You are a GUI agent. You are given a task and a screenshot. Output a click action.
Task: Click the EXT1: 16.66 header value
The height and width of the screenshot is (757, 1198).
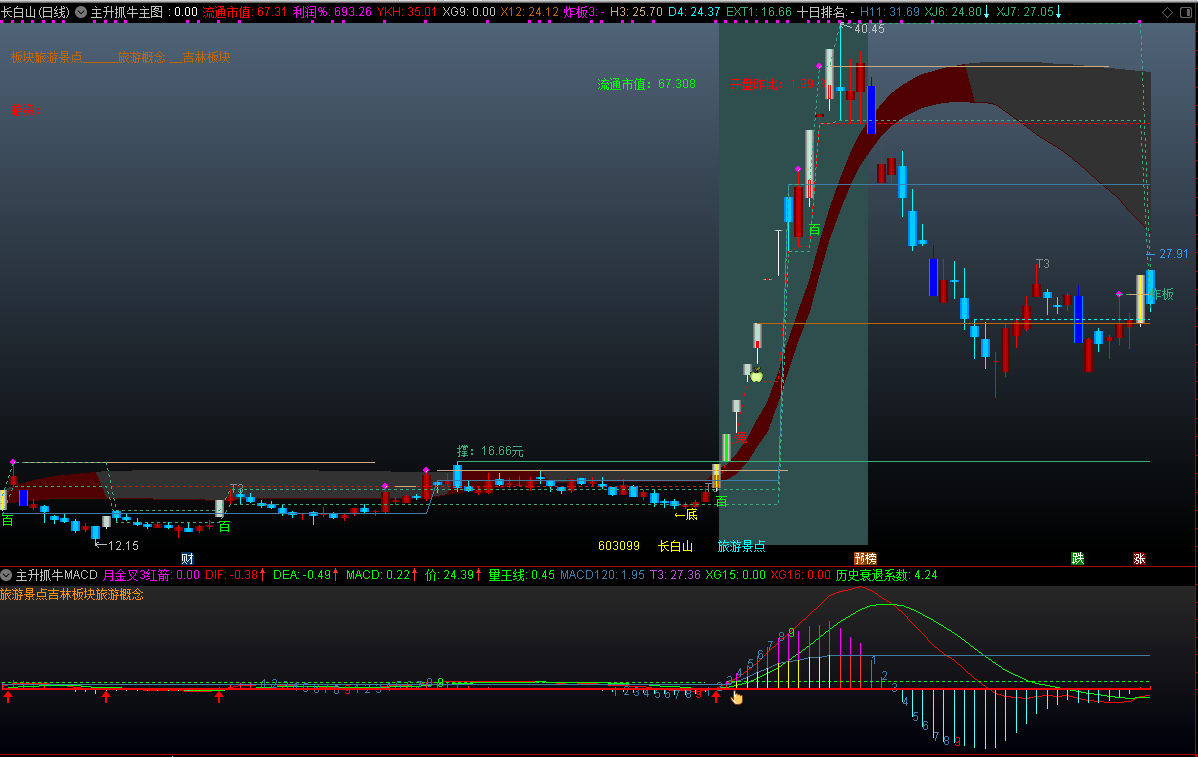click(759, 12)
